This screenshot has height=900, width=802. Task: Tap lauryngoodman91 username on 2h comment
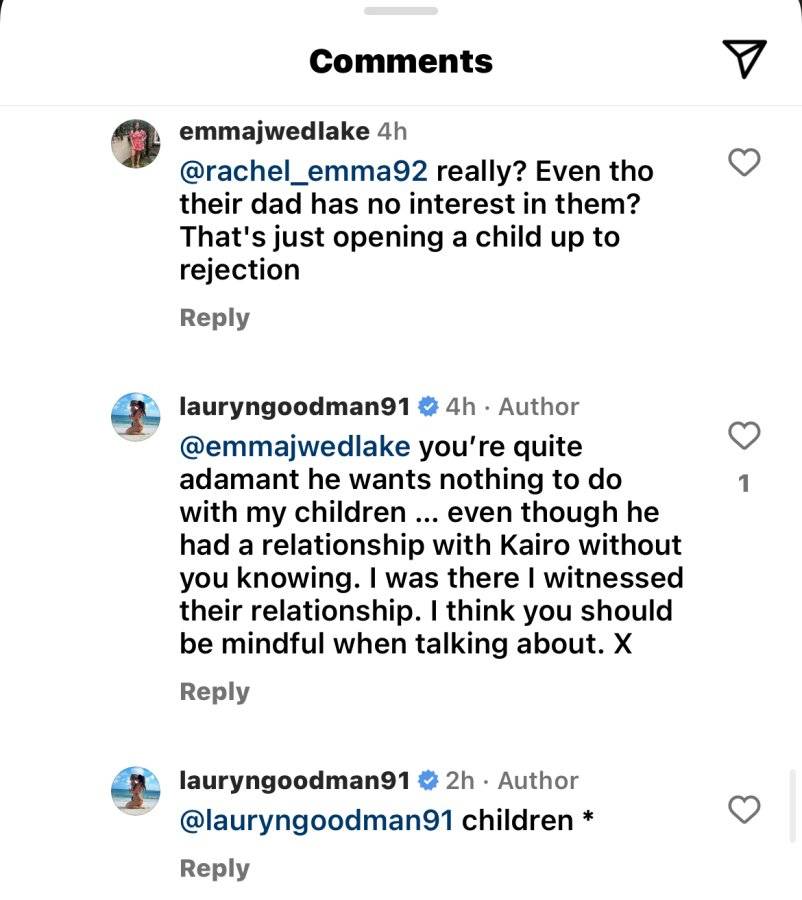click(x=295, y=781)
